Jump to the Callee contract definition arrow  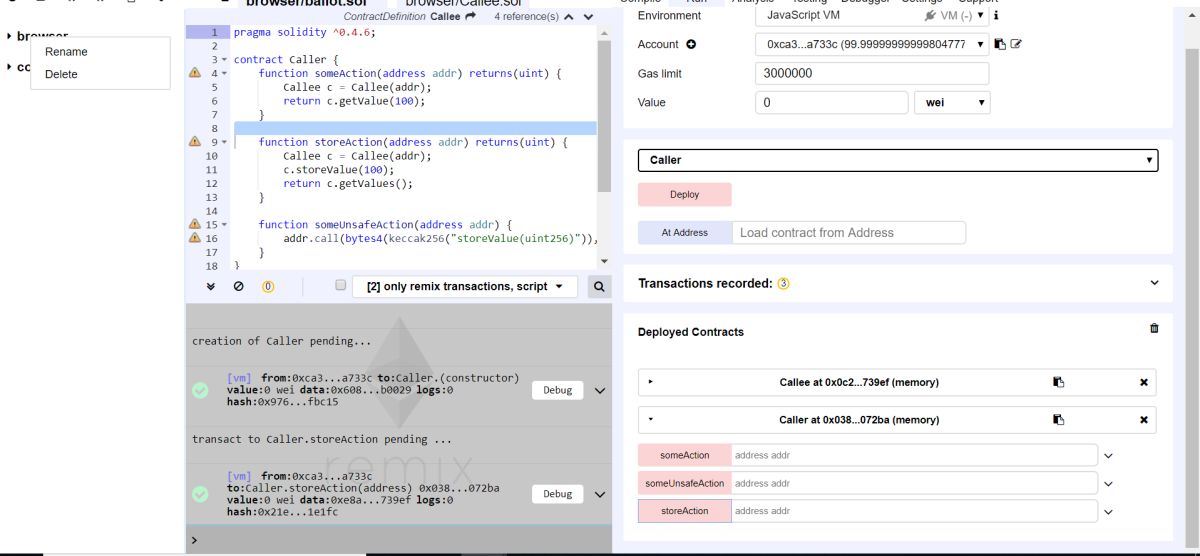[471, 17]
